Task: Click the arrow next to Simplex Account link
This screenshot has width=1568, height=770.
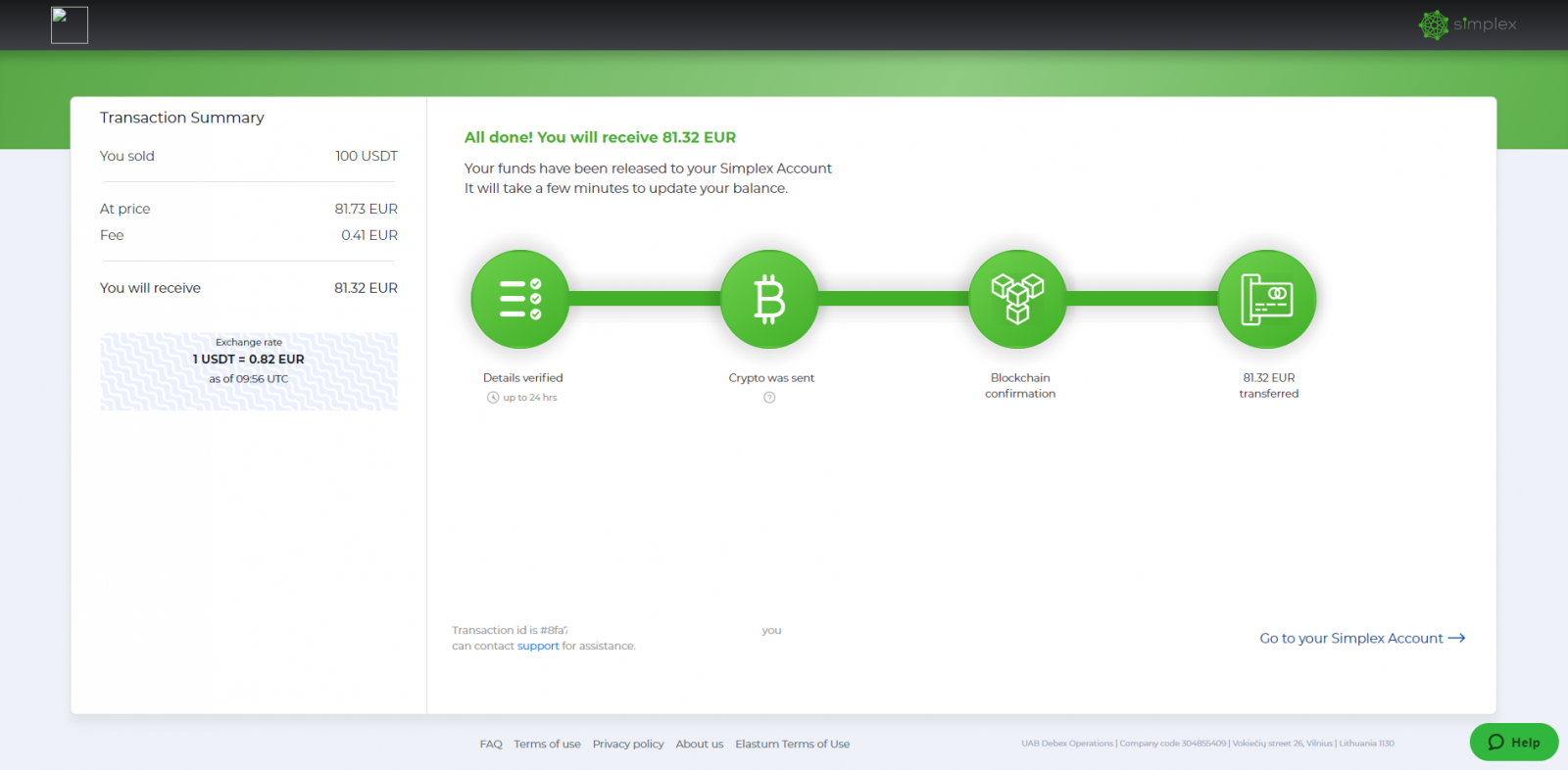Action: 1457,638
